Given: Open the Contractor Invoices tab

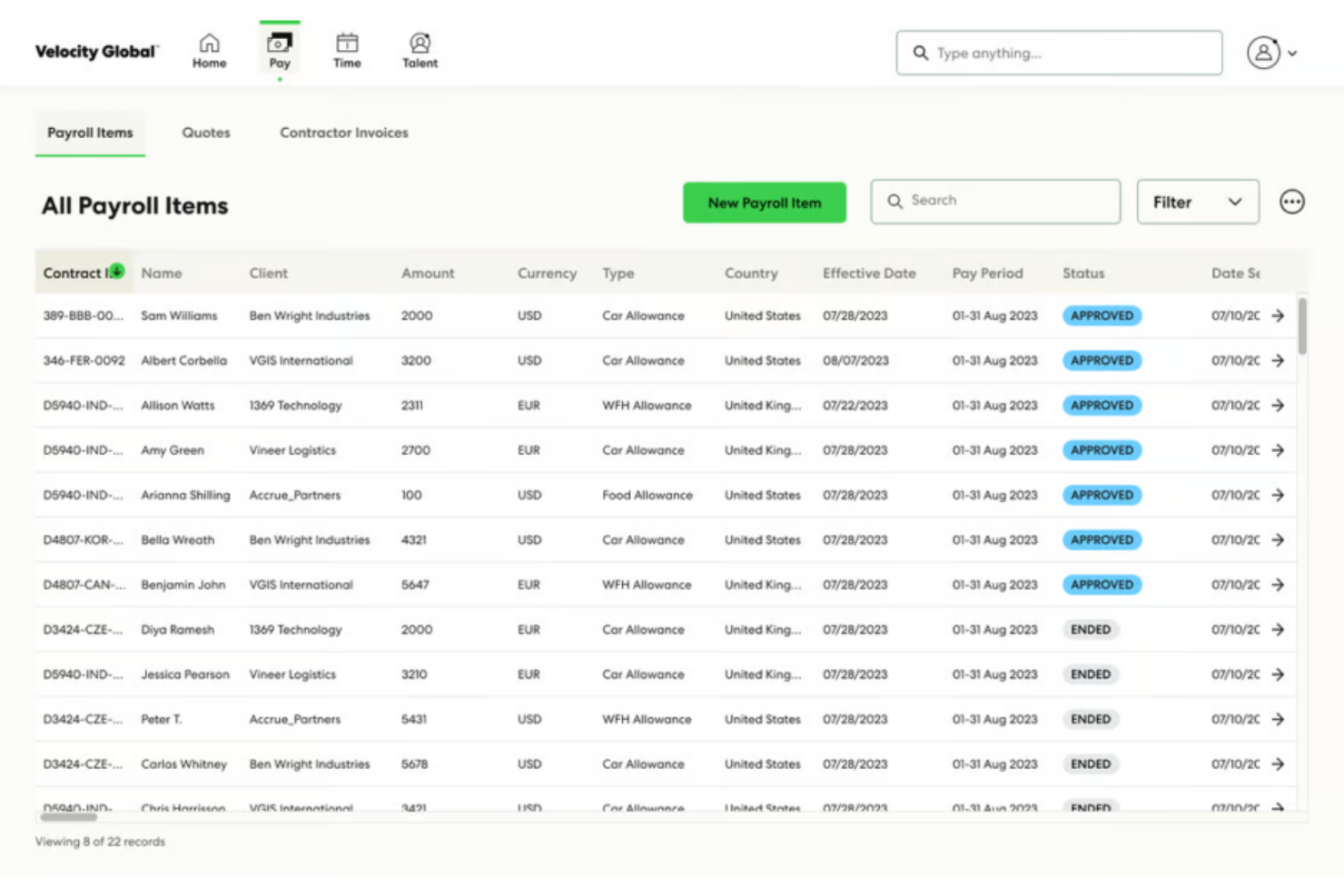Looking at the screenshot, I should [x=343, y=133].
